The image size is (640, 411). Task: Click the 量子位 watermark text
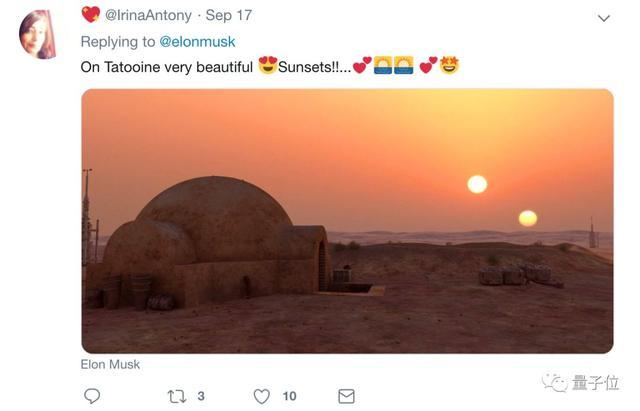click(x=598, y=382)
